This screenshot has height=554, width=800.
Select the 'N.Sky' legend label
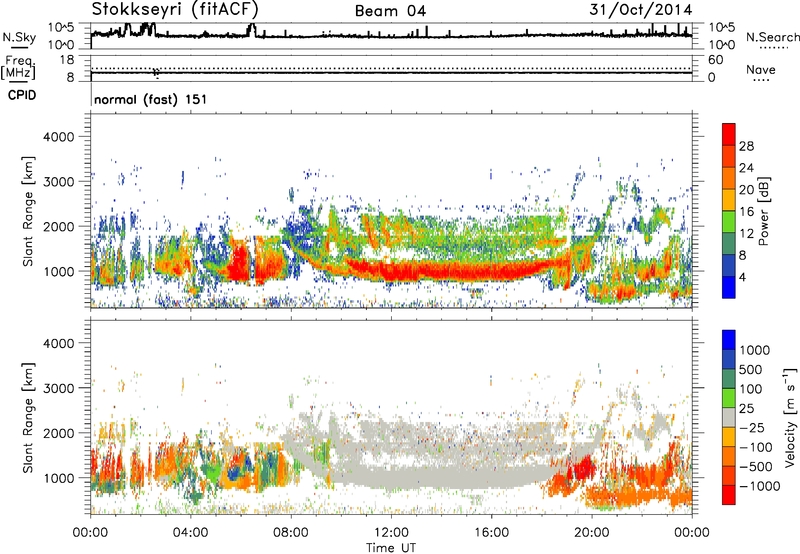pyautogui.click(x=19, y=37)
